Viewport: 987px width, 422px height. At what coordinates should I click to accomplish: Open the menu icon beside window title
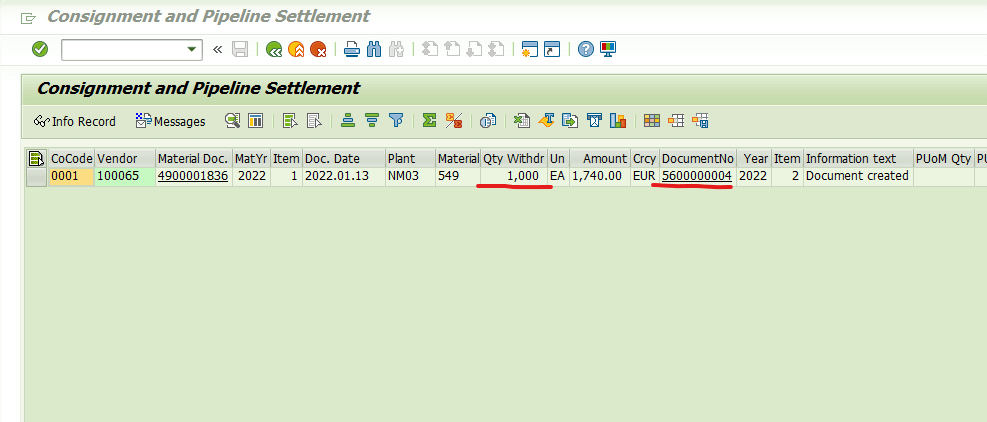[x=28, y=18]
